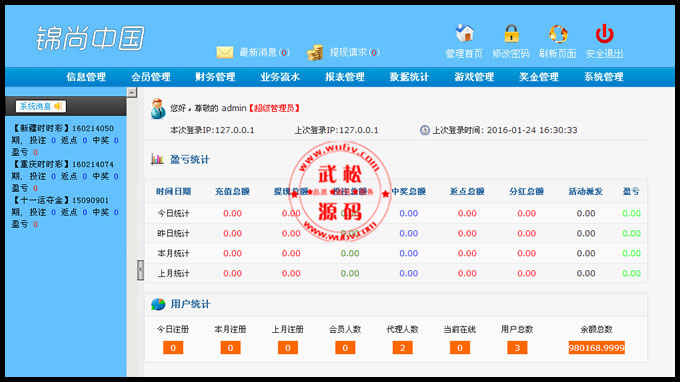
Task: Open the envelope icon for 最新消息
Action: pyautogui.click(x=225, y=52)
